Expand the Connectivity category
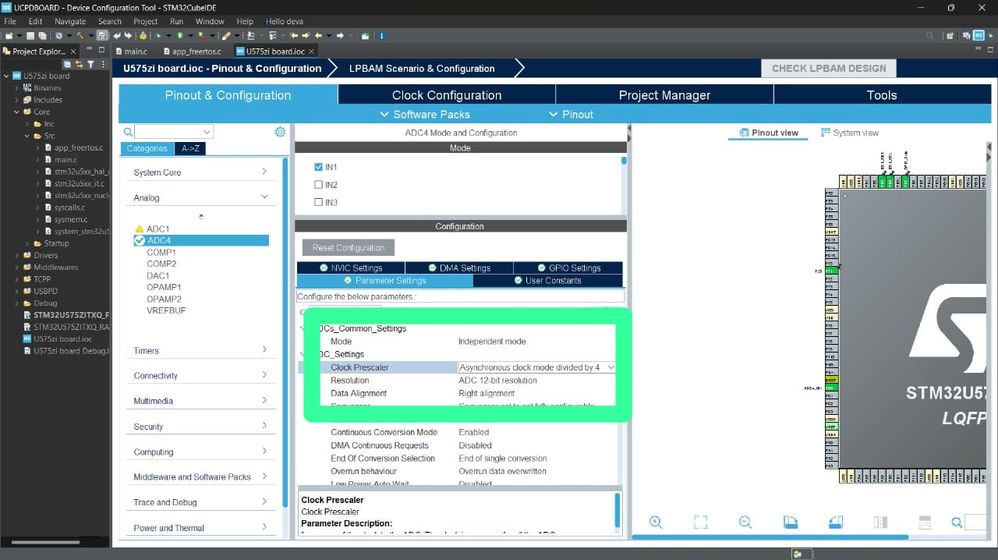Image resolution: width=998 pixels, height=560 pixels. [x=201, y=375]
